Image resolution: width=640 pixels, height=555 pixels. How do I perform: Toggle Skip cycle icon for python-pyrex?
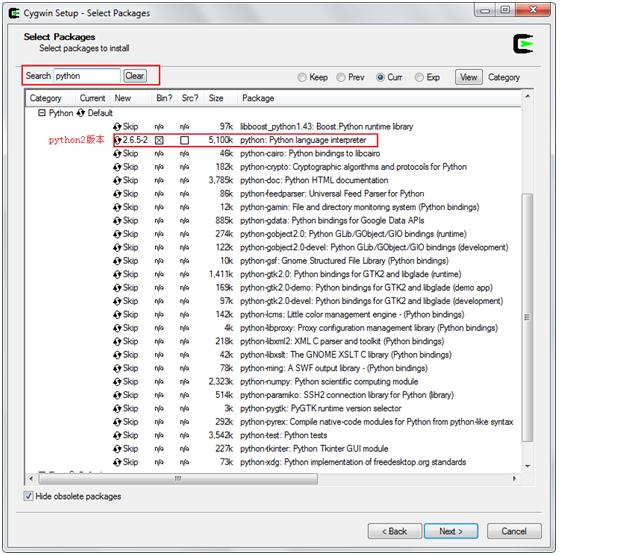point(118,422)
